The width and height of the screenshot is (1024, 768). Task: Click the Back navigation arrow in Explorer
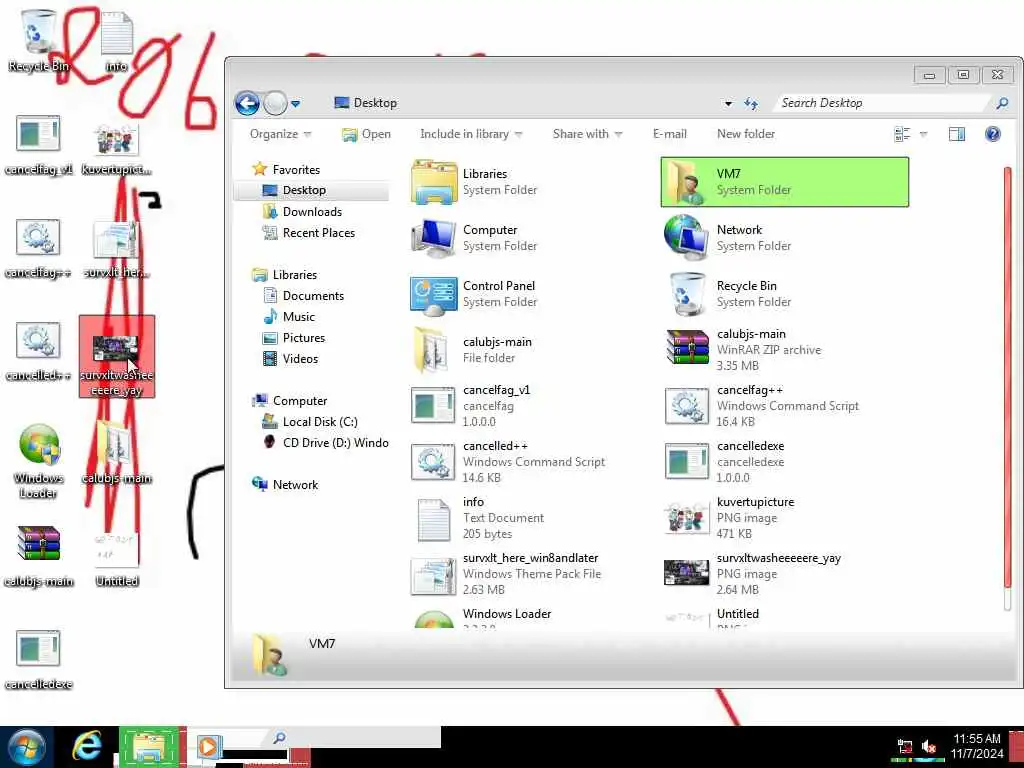[248, 103]
